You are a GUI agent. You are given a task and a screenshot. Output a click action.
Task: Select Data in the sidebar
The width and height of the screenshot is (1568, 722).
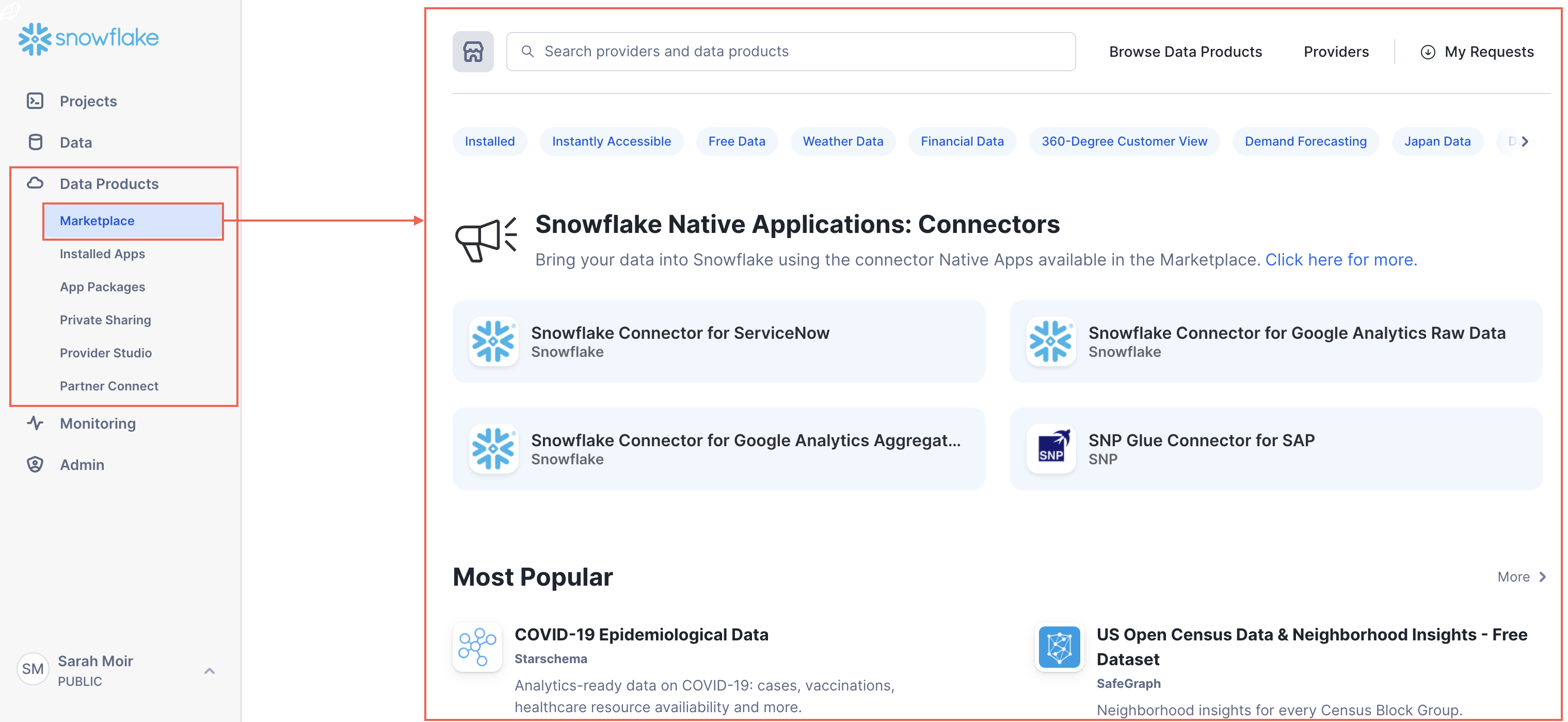coord(76,143)
